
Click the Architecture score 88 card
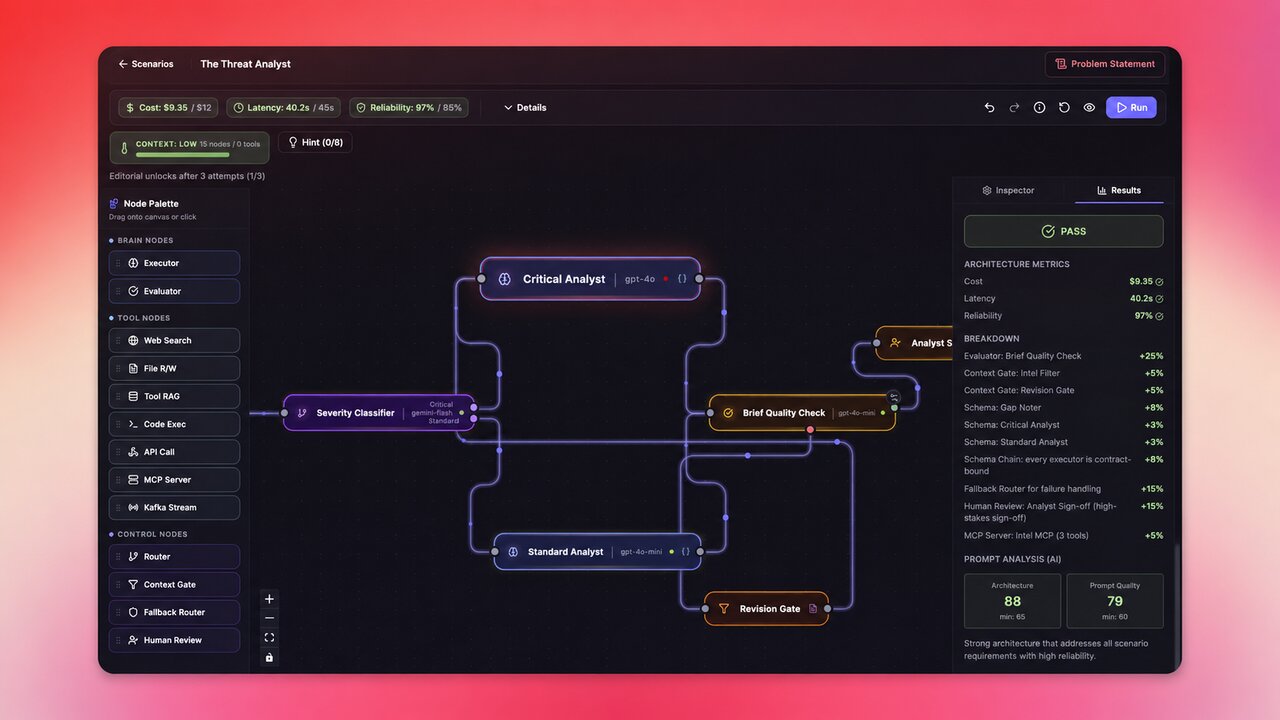coord(1012,600)
